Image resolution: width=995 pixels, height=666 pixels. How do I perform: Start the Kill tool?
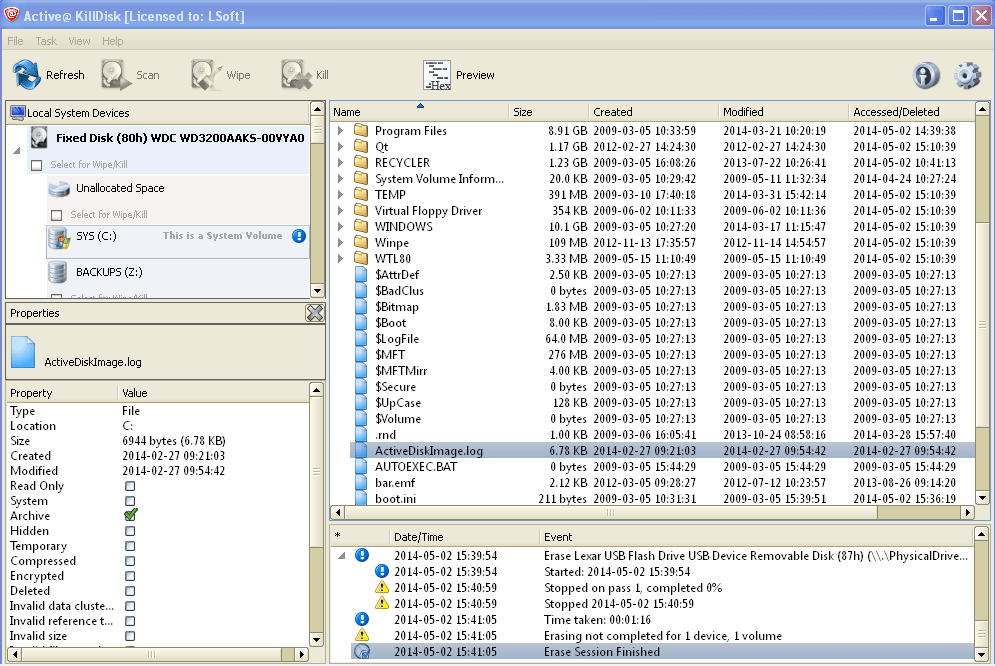tap(295, 73)
